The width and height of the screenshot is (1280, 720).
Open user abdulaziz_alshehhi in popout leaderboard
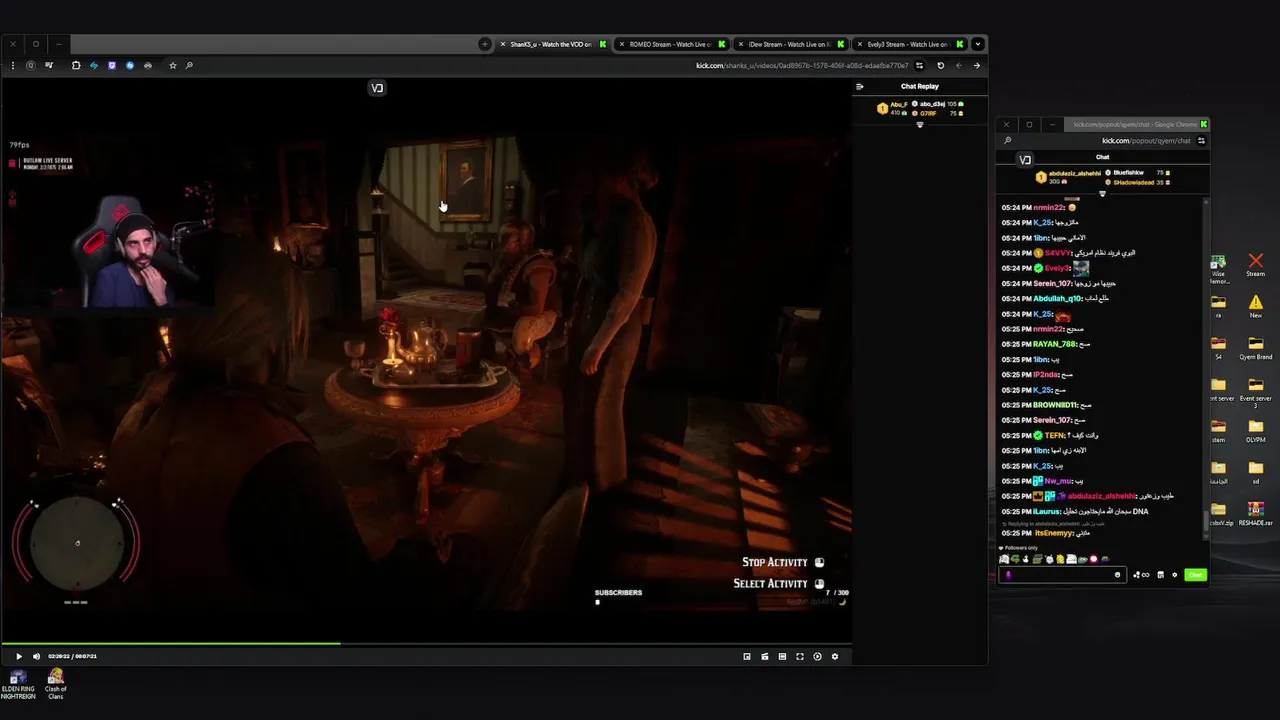pos(1075,173)
